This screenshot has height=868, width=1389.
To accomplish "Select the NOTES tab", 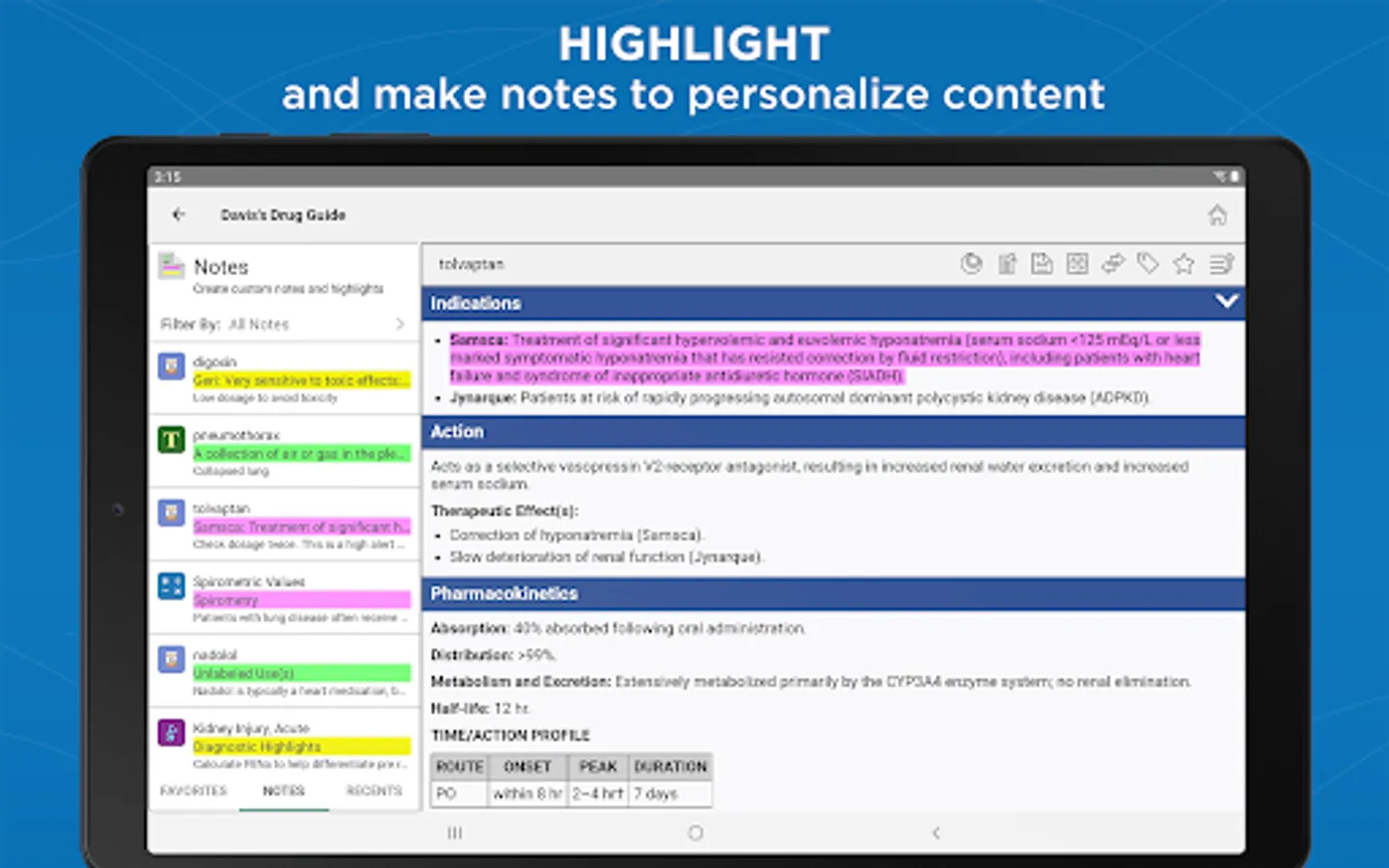I will 284,791.
